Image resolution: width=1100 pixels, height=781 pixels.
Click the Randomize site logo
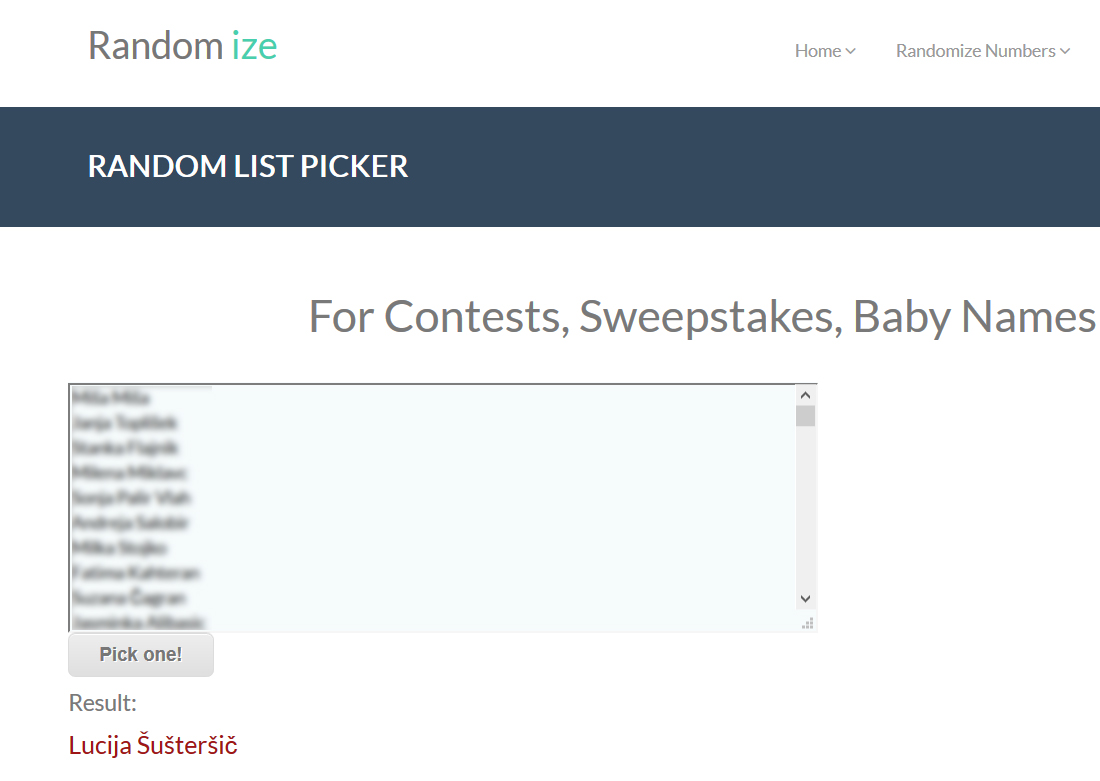pos(182,46)
